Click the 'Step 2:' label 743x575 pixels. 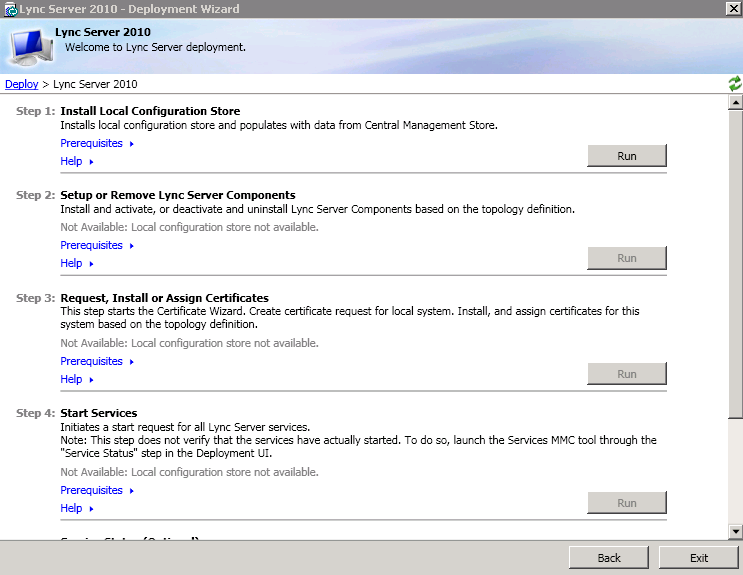[x=36, y=195]
